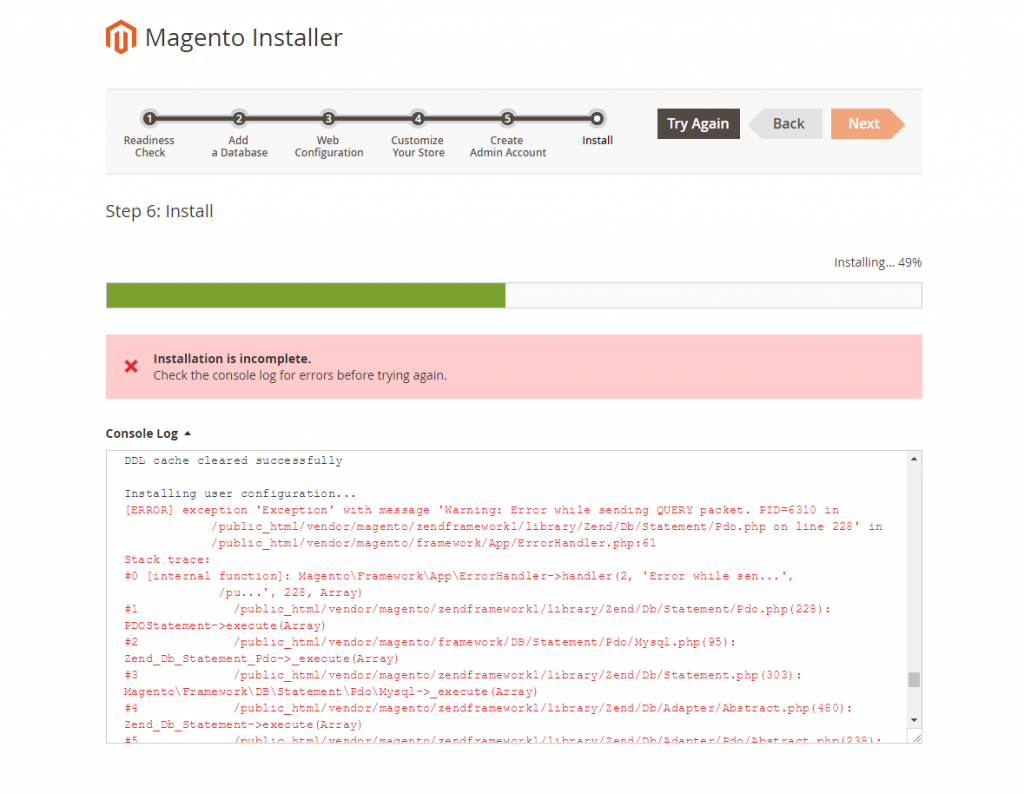Select the Add a Database step label

239,146
